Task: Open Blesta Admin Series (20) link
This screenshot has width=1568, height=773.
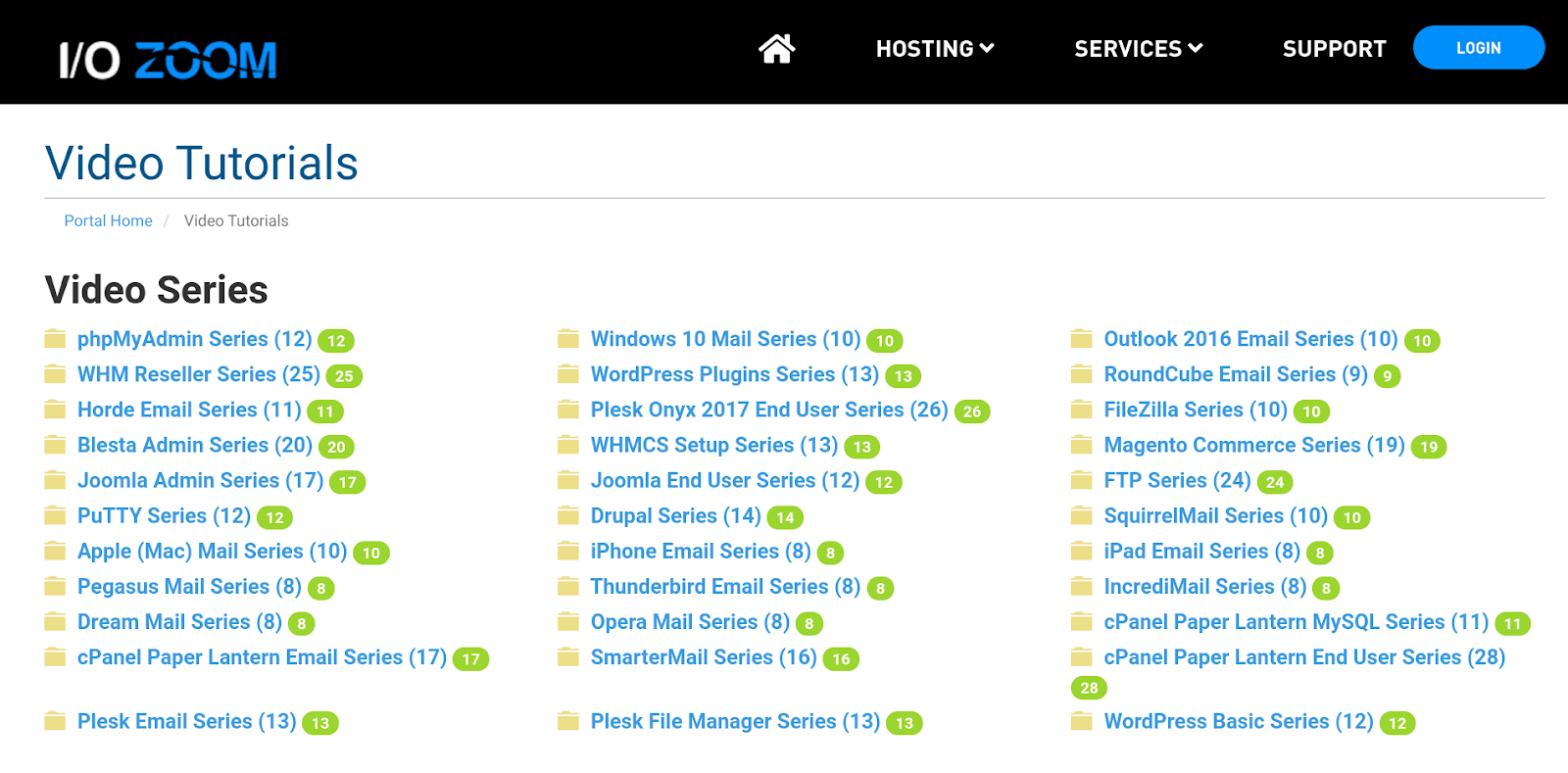Action: (195, 445)
